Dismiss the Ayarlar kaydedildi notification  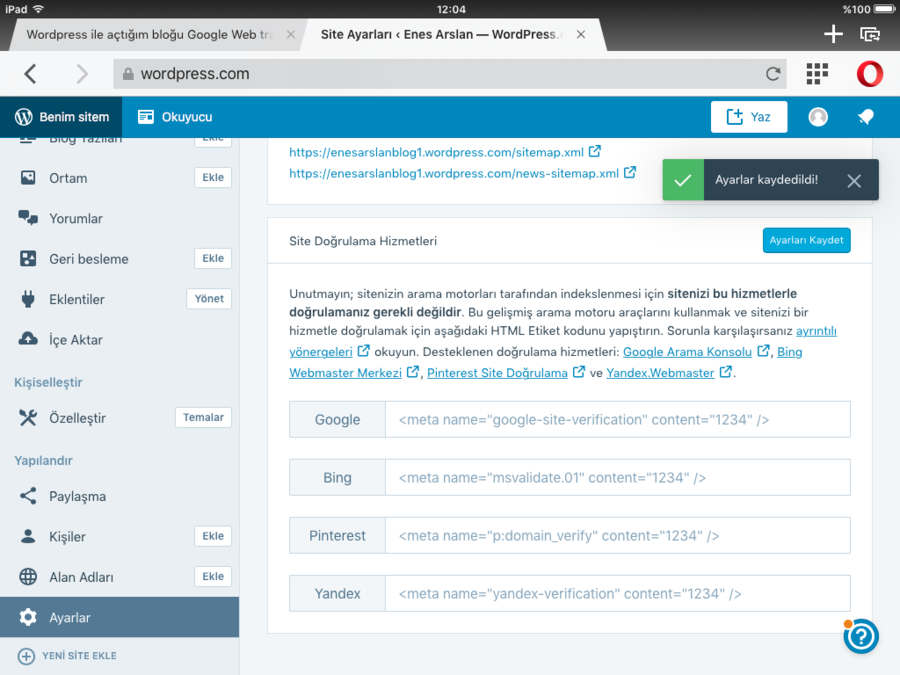854,181
